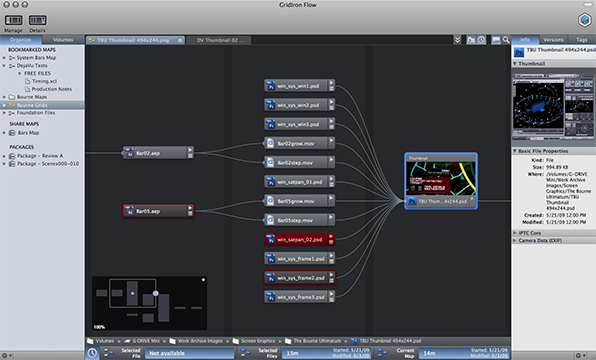This screenshot has height=360, width=596.
Task: Click the TBU Thumbnail selected node preview
Action: click(441, 178)
